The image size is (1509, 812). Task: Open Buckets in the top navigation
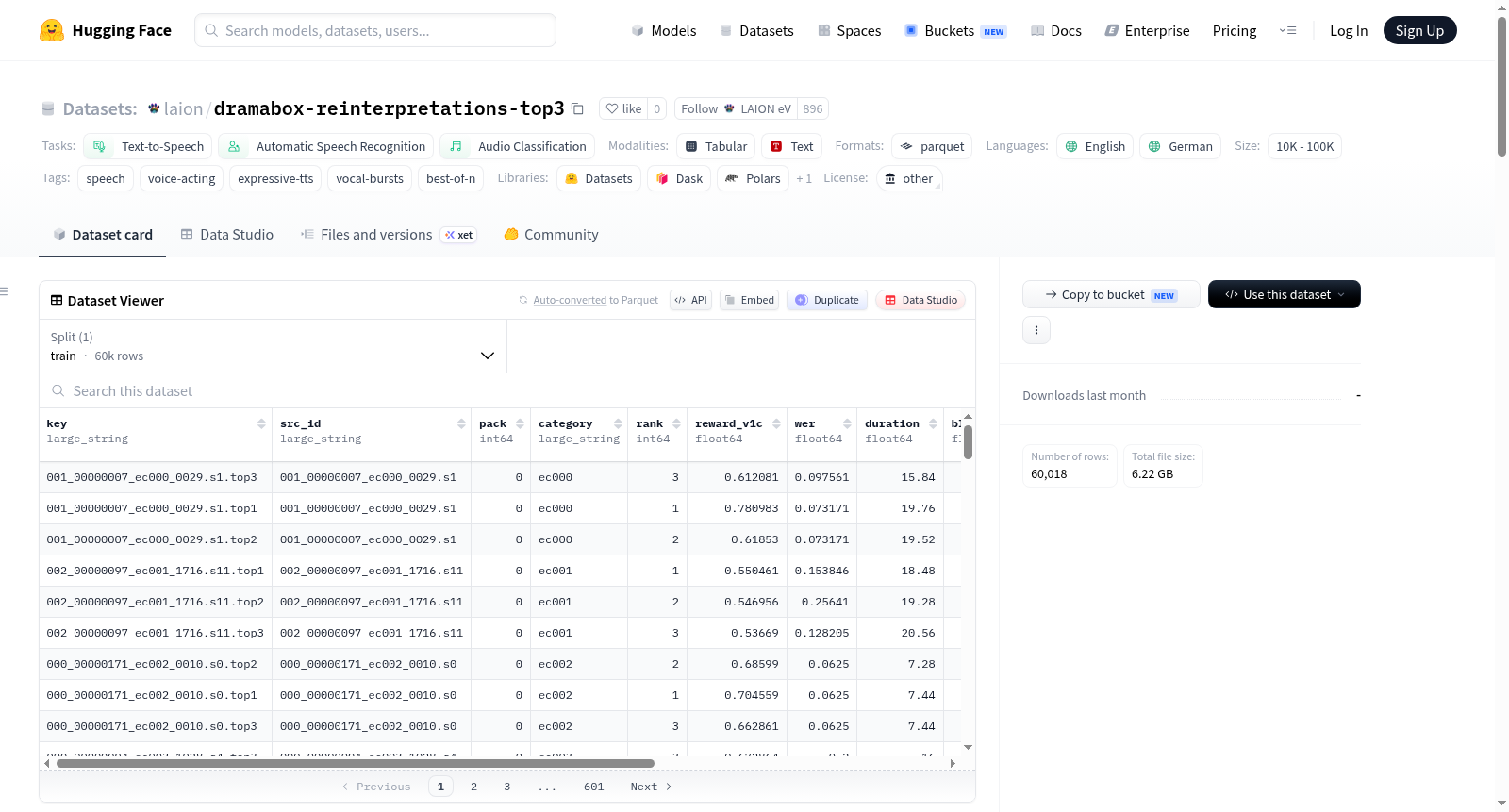click(x=954, y=30)
